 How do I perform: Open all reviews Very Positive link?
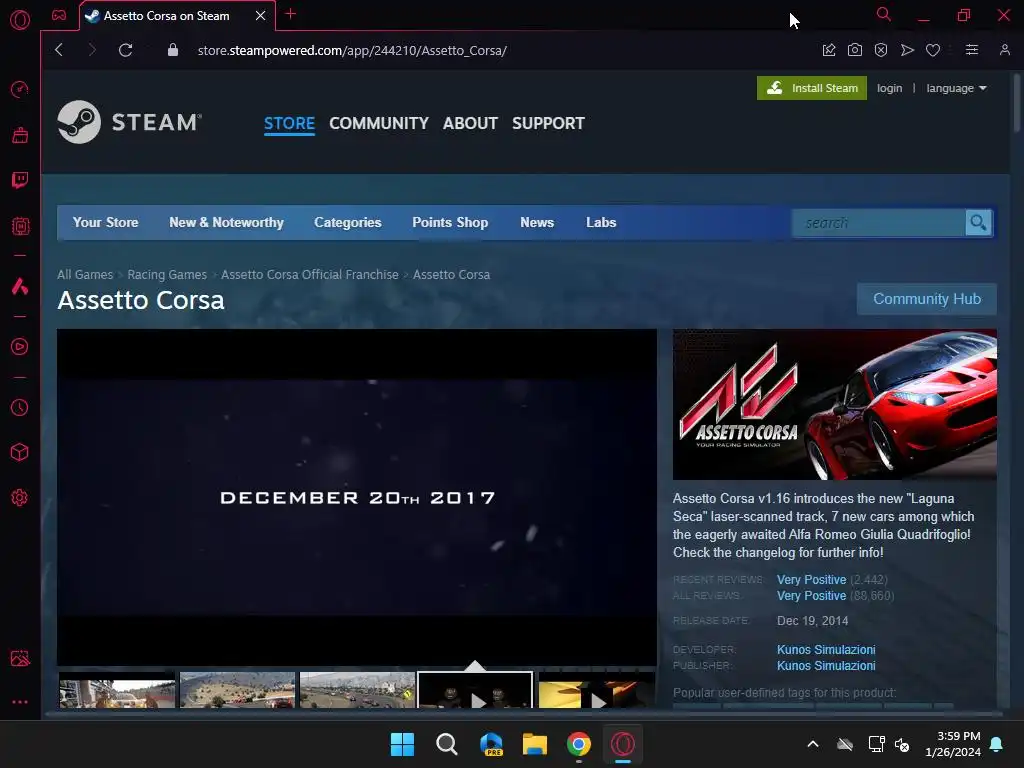(811, 596)
